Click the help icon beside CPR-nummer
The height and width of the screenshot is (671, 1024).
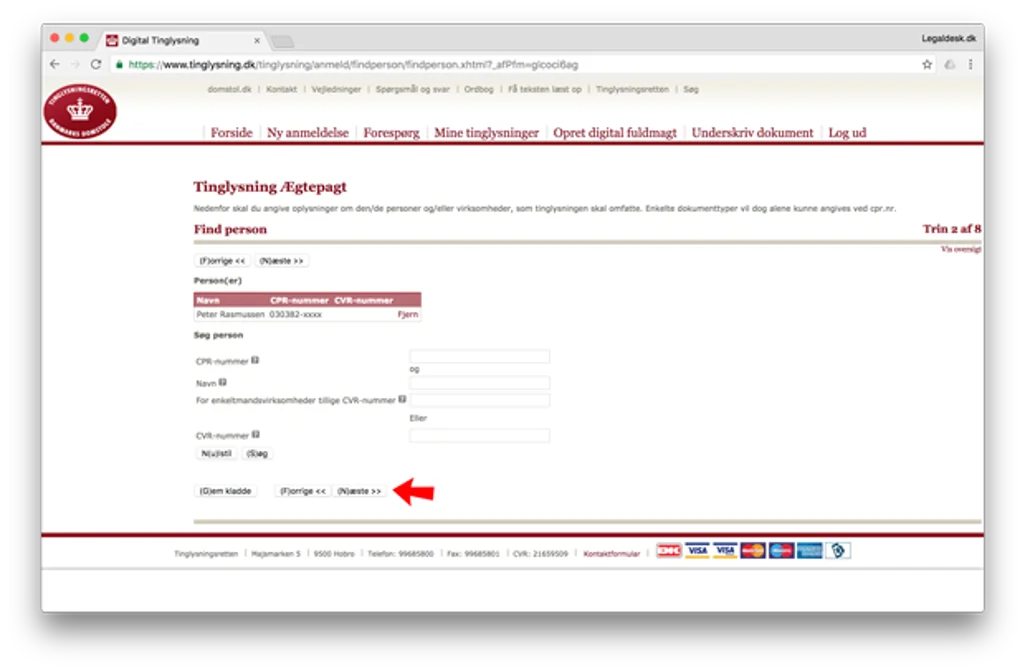tap(255, 360)
